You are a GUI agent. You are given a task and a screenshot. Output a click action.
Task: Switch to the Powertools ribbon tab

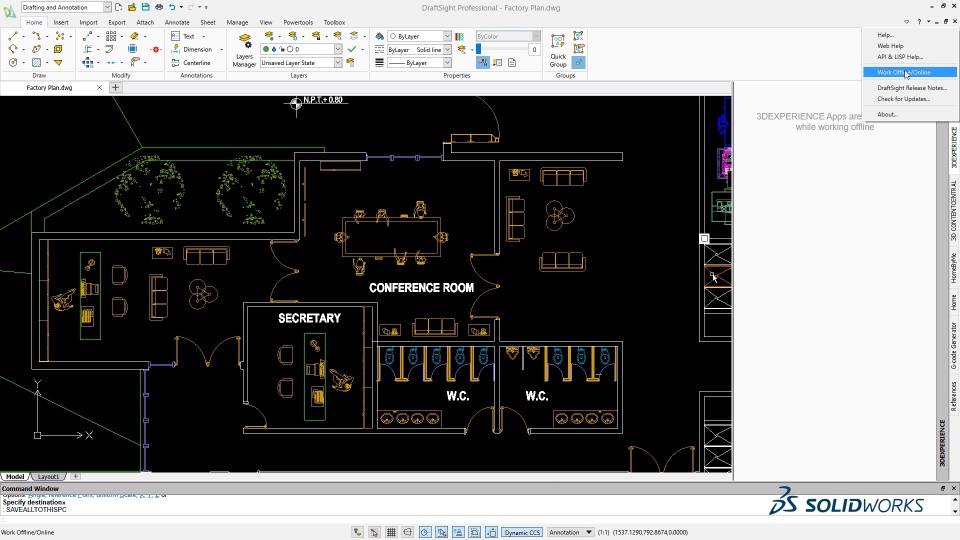click(x=298, y=22)
